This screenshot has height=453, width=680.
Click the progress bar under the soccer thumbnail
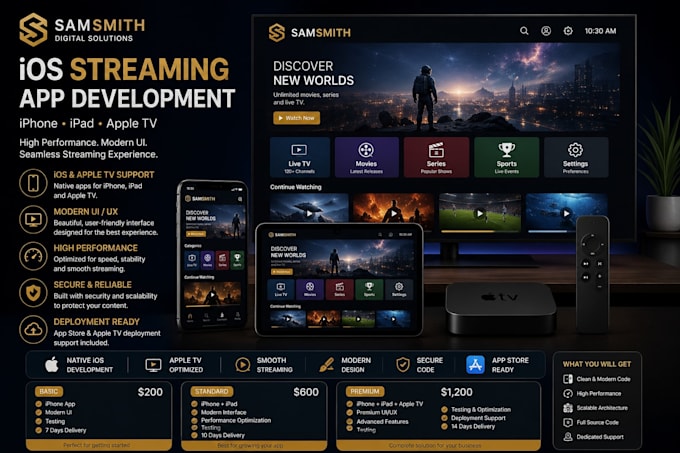tap(480, 231)
